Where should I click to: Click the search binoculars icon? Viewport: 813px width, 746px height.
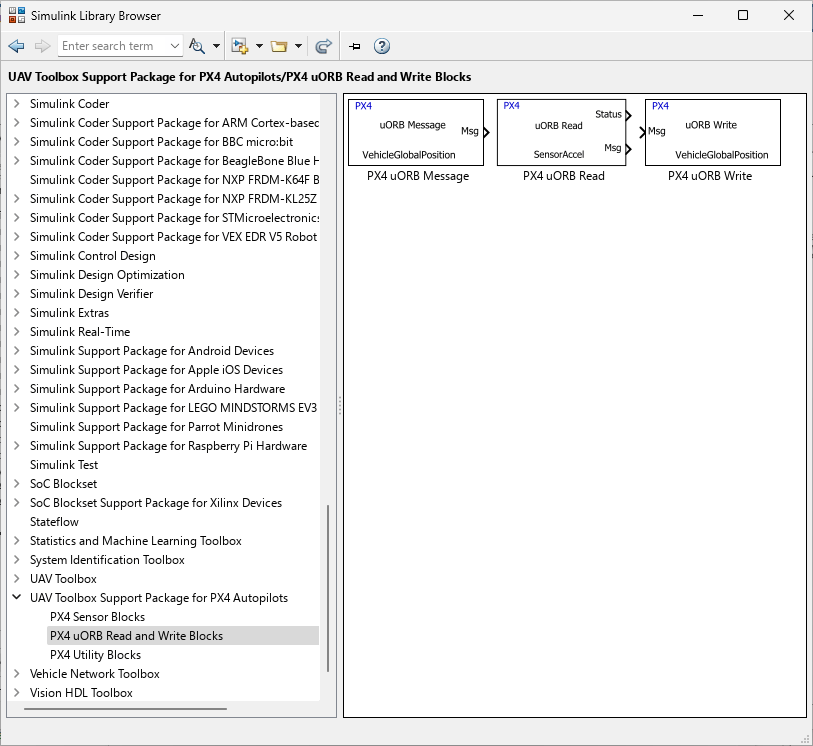click(x=197, y=46)
